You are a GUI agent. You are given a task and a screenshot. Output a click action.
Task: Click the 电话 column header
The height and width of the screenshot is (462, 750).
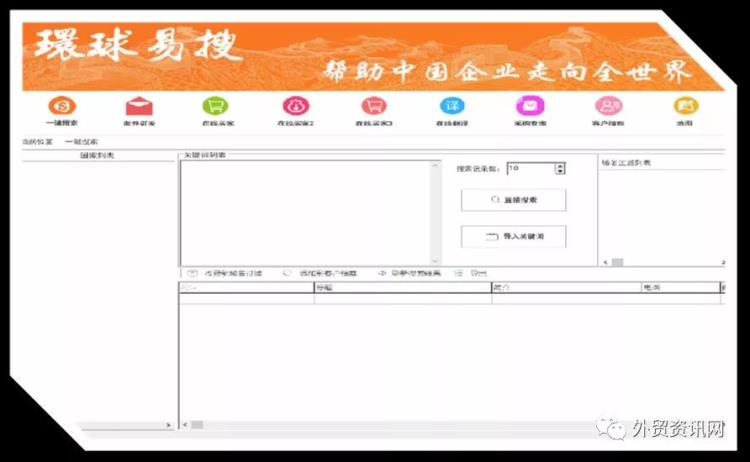coord(680,287)
